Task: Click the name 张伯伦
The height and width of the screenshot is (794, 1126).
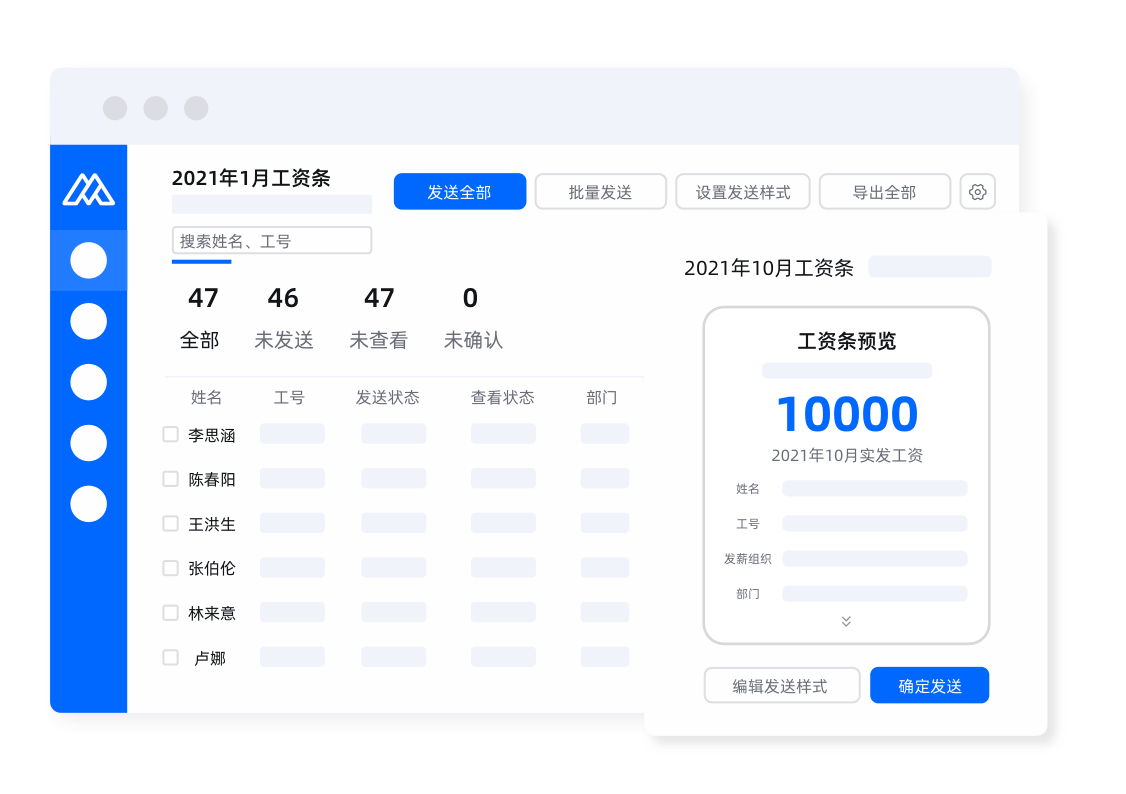Action: [x=212, y=569]
